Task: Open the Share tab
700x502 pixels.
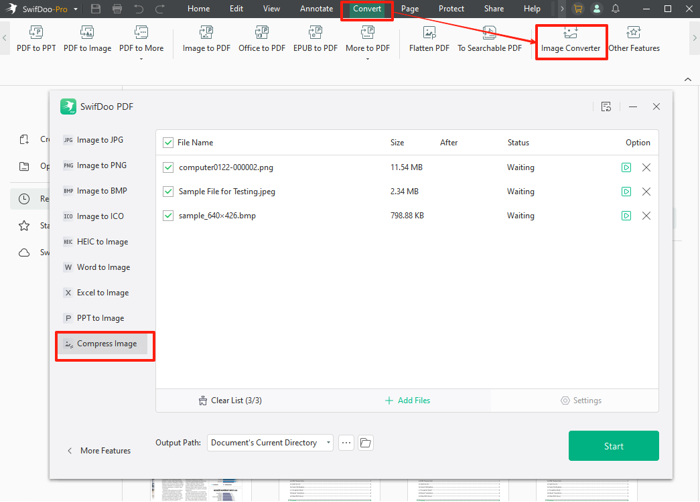Action: pyautogui.click(x=494, y=8)
